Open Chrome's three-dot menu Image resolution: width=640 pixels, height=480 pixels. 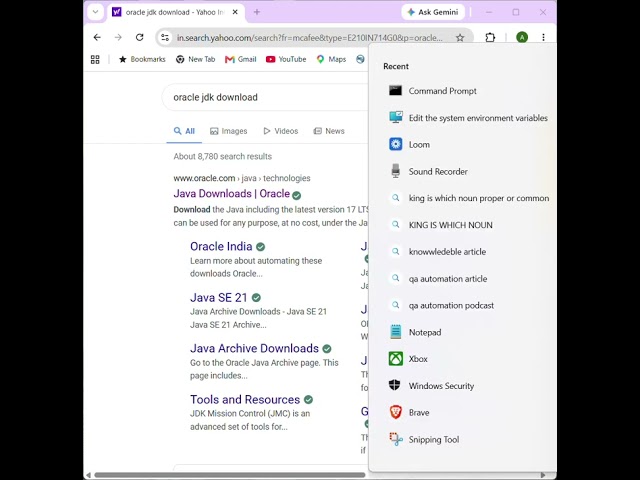pos(543,38)
